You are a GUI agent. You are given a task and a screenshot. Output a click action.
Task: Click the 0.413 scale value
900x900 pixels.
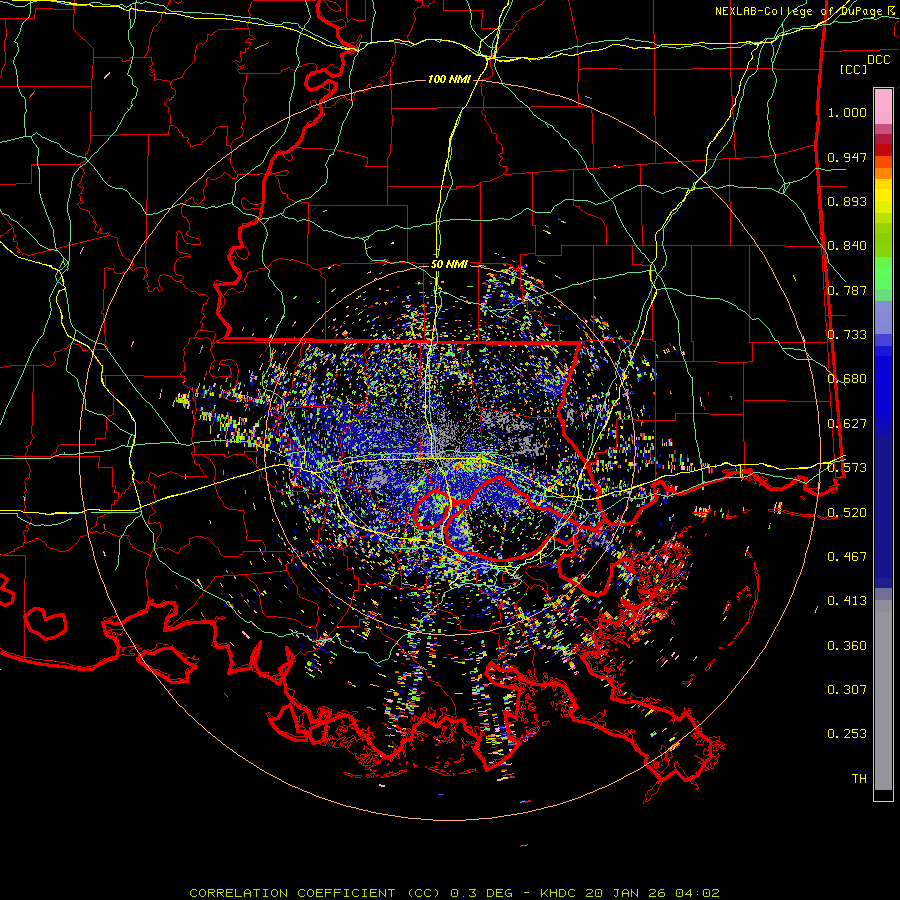847,601
